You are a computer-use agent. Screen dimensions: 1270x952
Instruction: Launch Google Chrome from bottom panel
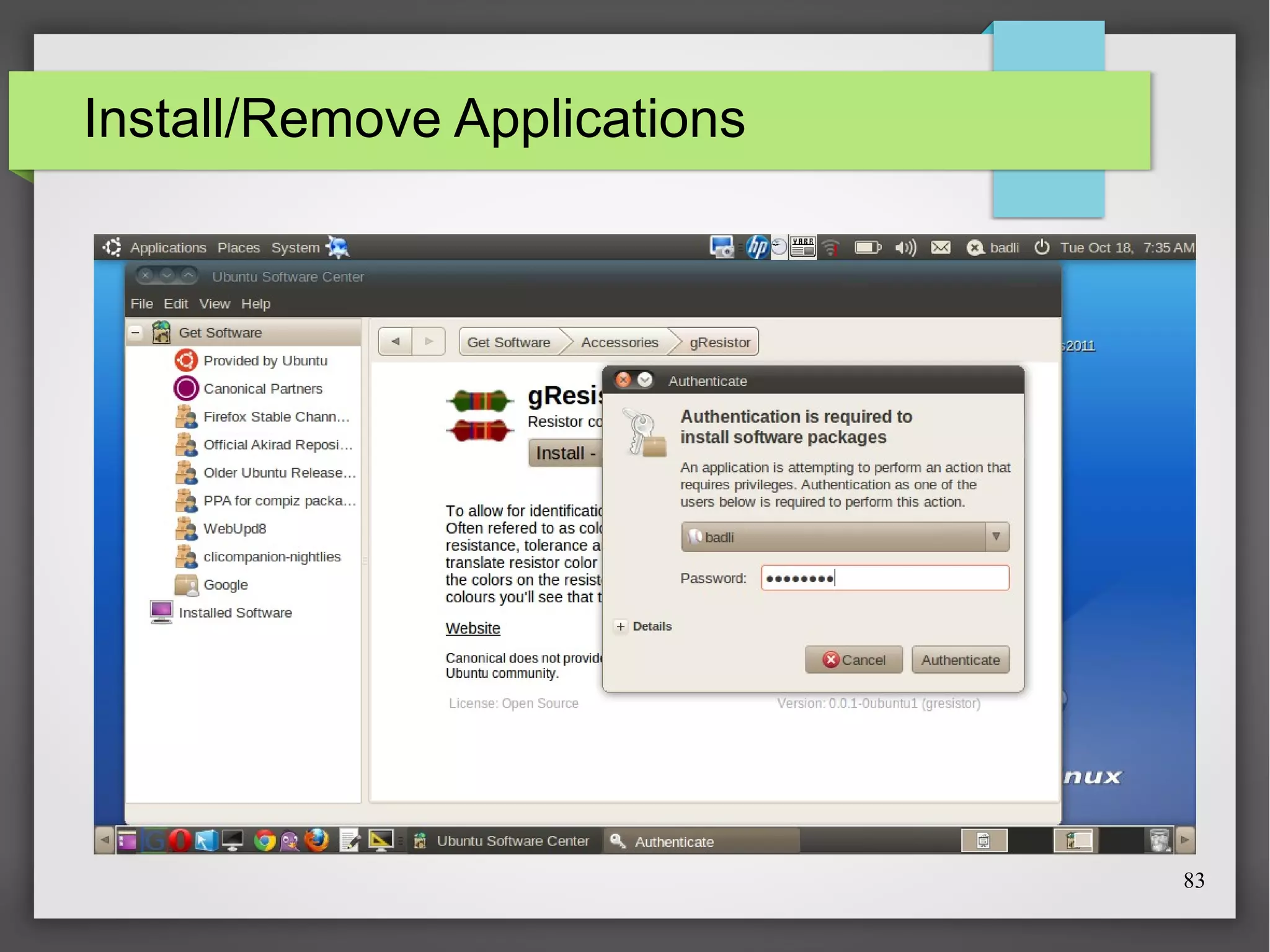265,841
